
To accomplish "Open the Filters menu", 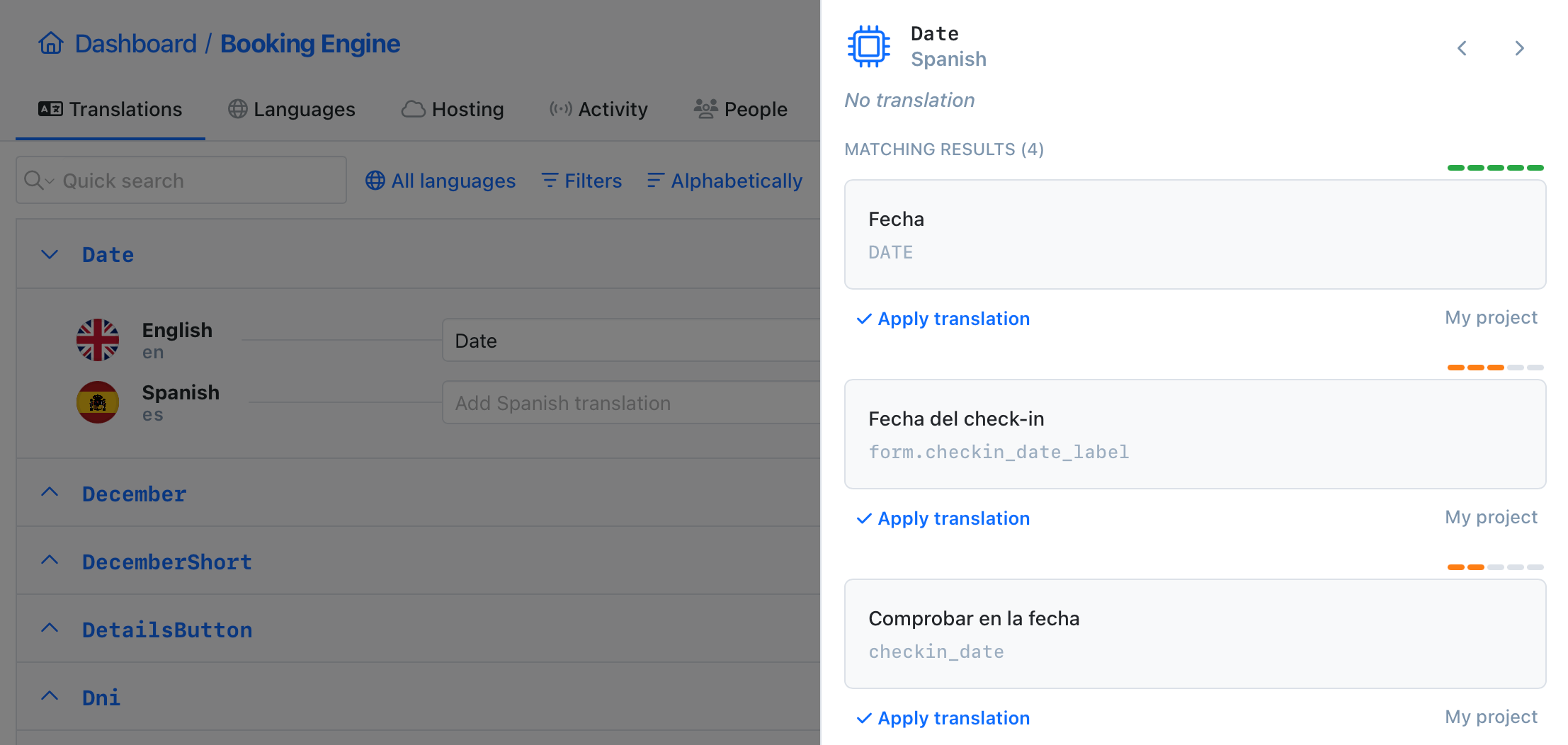I will point(581,181).
